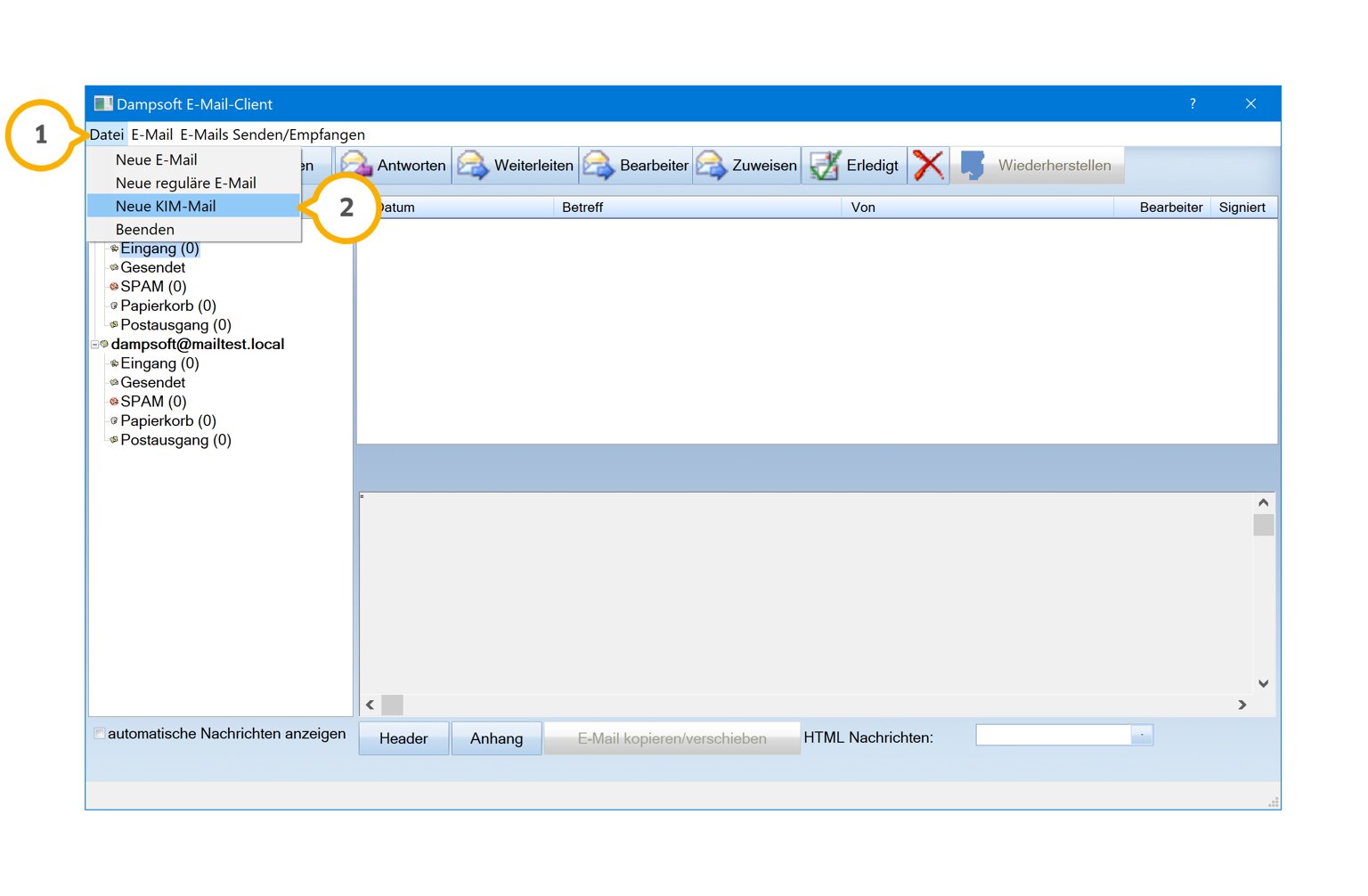The width and height of the screenshot is (1368, 896).
Task: Choose Beenden to quit the client
Action: coord(194,229)
